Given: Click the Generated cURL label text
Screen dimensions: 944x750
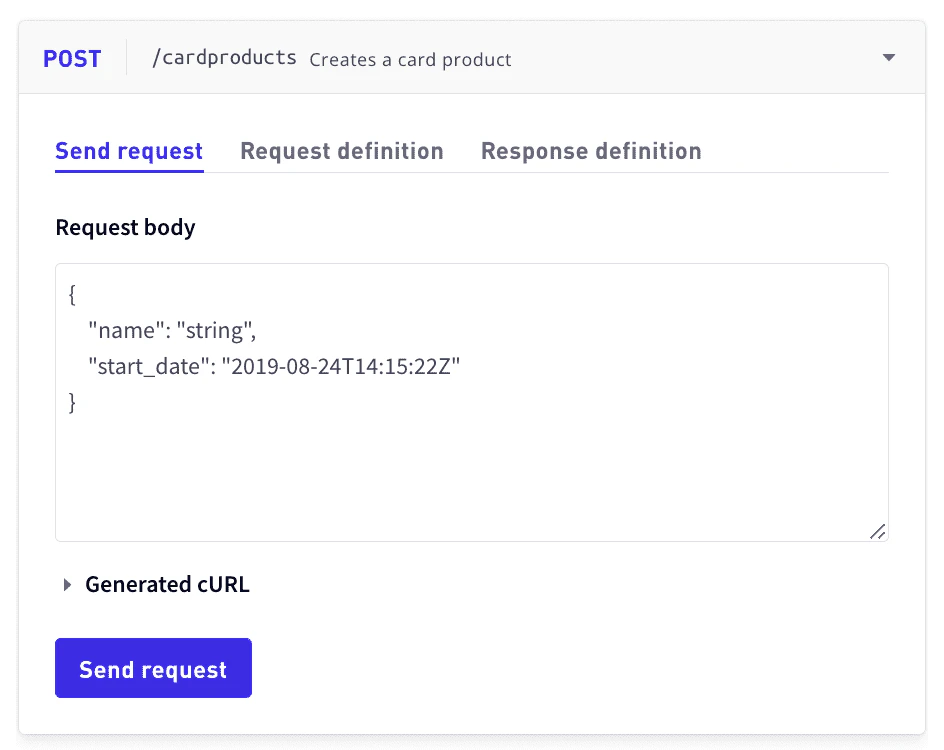Looking at the screenshot, I should pyautogui.click(x=167, y=584).
